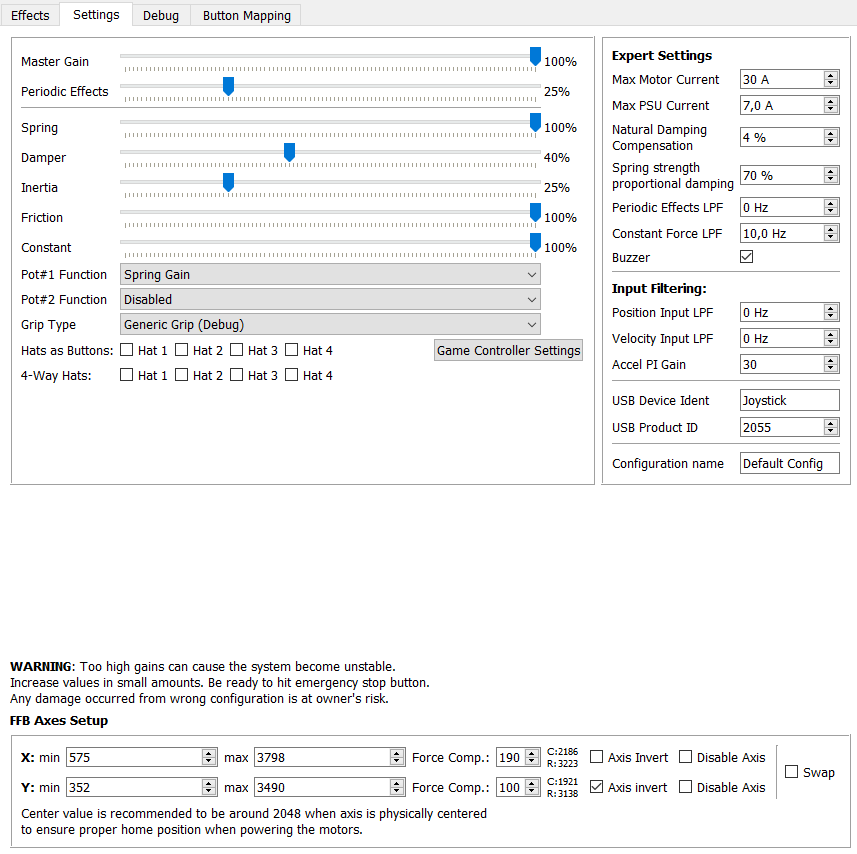This screenshot has width=857, height=854.
Task: Increase Constant Force LPF spinner value
Action: 831,229
